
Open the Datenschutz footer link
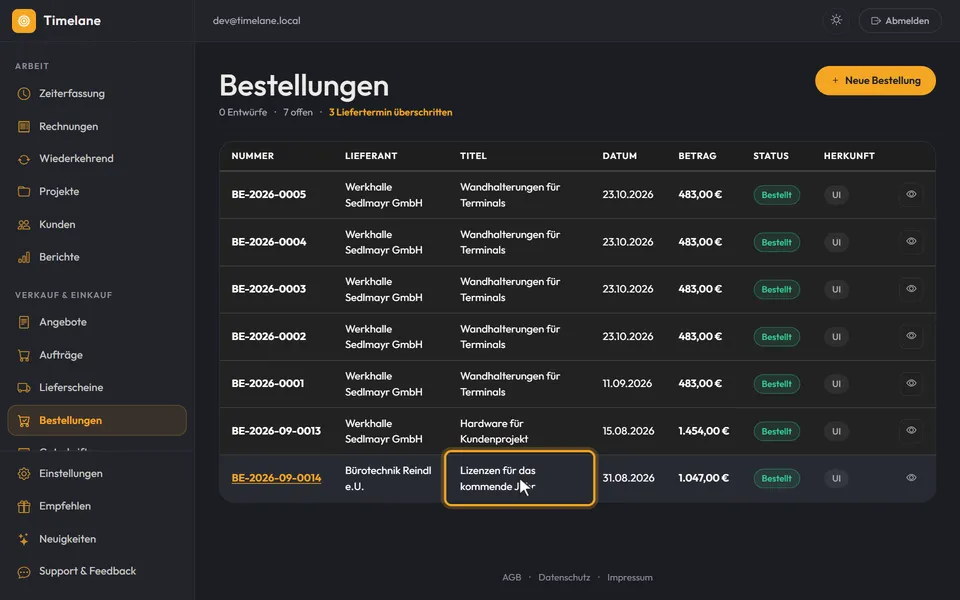pyautogui.click(x=564, y=577)
